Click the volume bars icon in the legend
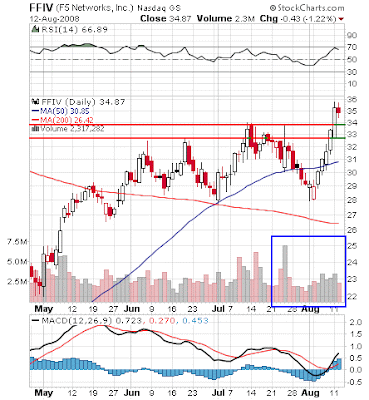Screen dimensions: 369x400 pyautogui.click(x=34, y=128)
